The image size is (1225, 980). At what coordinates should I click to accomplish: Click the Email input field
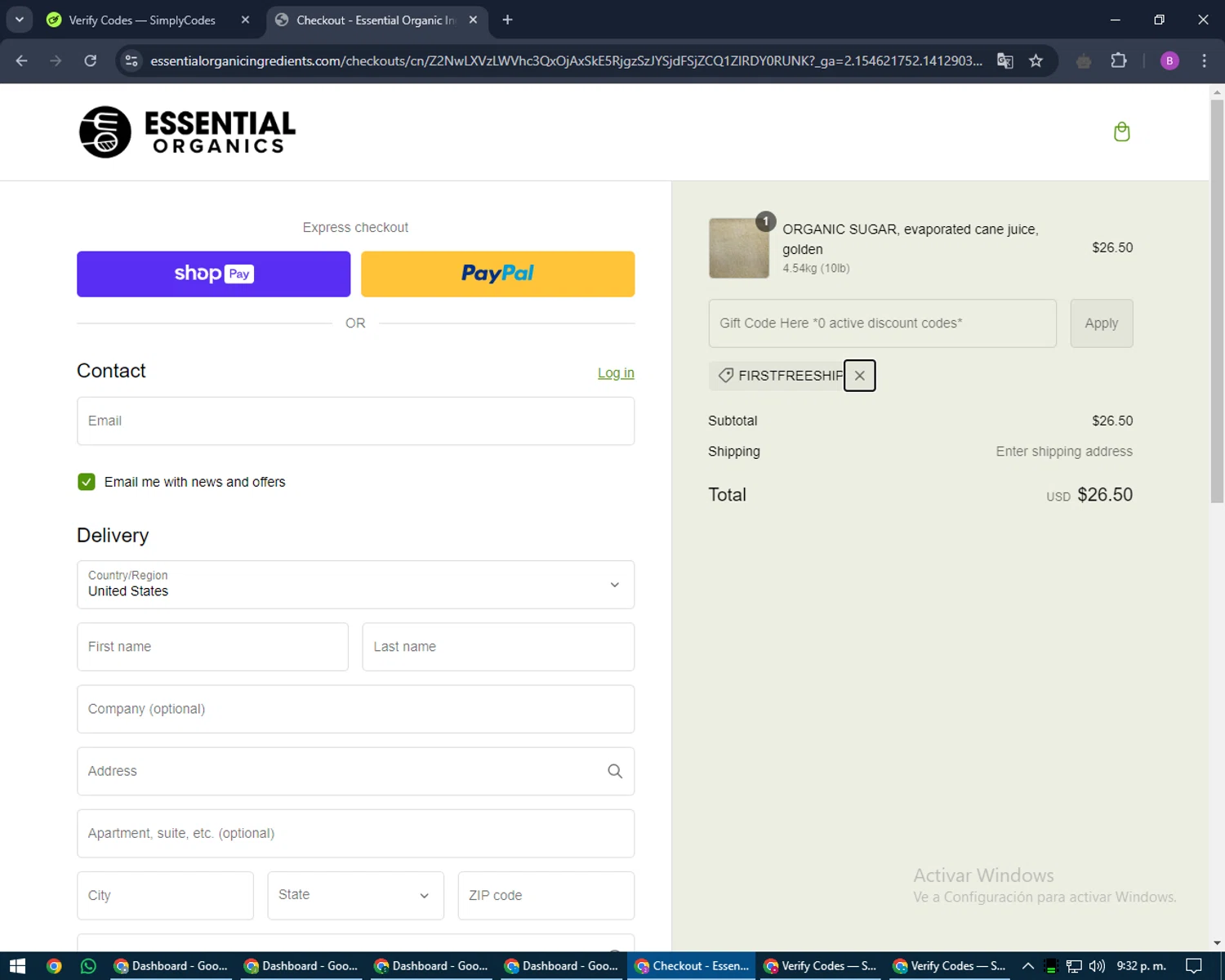355,421
